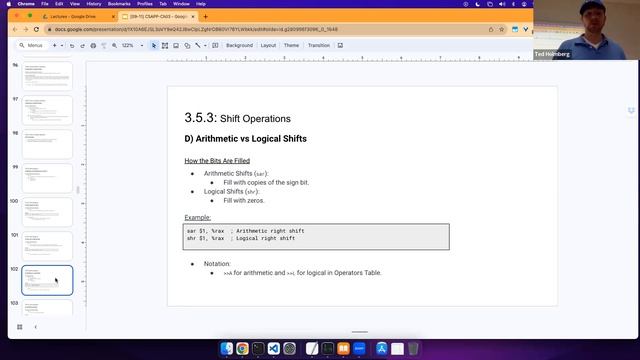Open the Layout menu button
The width and height of the screenshot is (640, 360).
click(268, 45)
